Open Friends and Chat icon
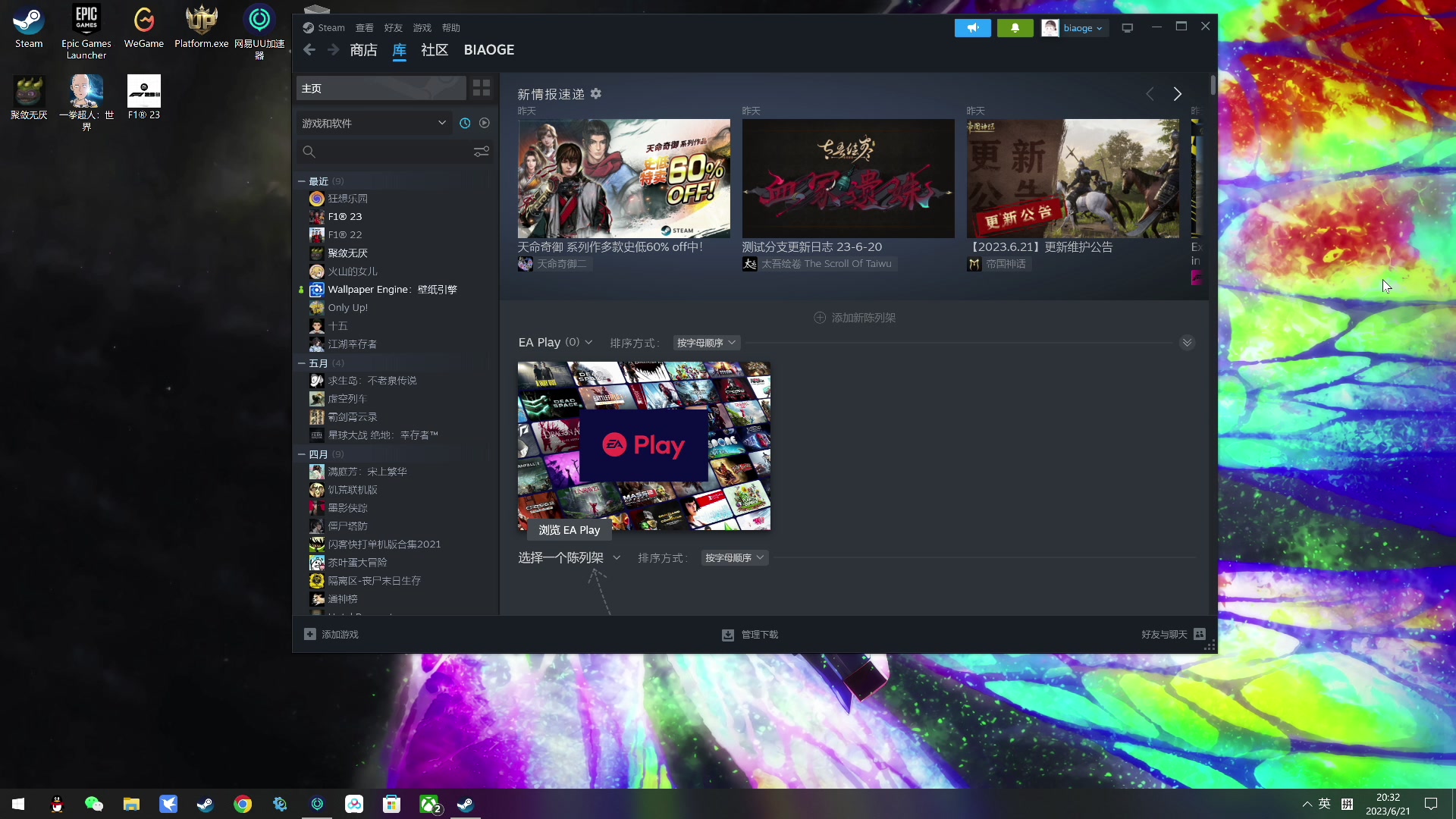1456x819 pixels. [1200, 634]
